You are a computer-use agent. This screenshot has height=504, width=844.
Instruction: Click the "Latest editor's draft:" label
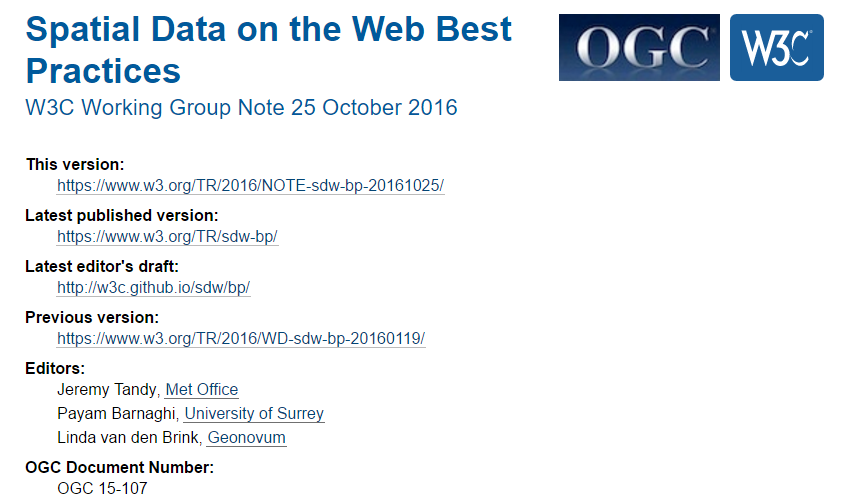pos(102,266)
